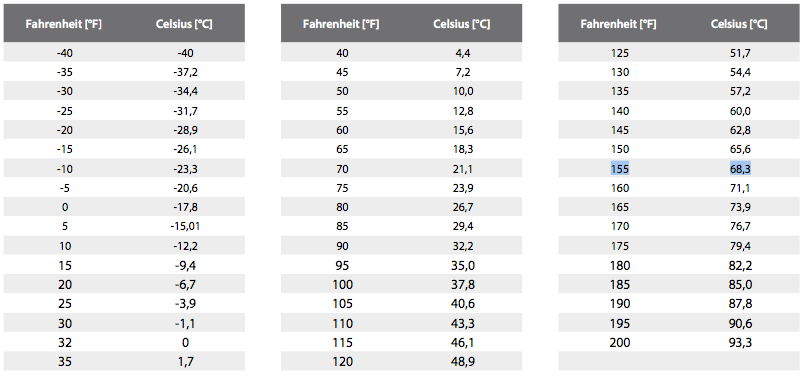Viewport: 803px width, 382px height.
Task: Click the highlighted 155 Fahrenheit value
Action: coord(620,168)
